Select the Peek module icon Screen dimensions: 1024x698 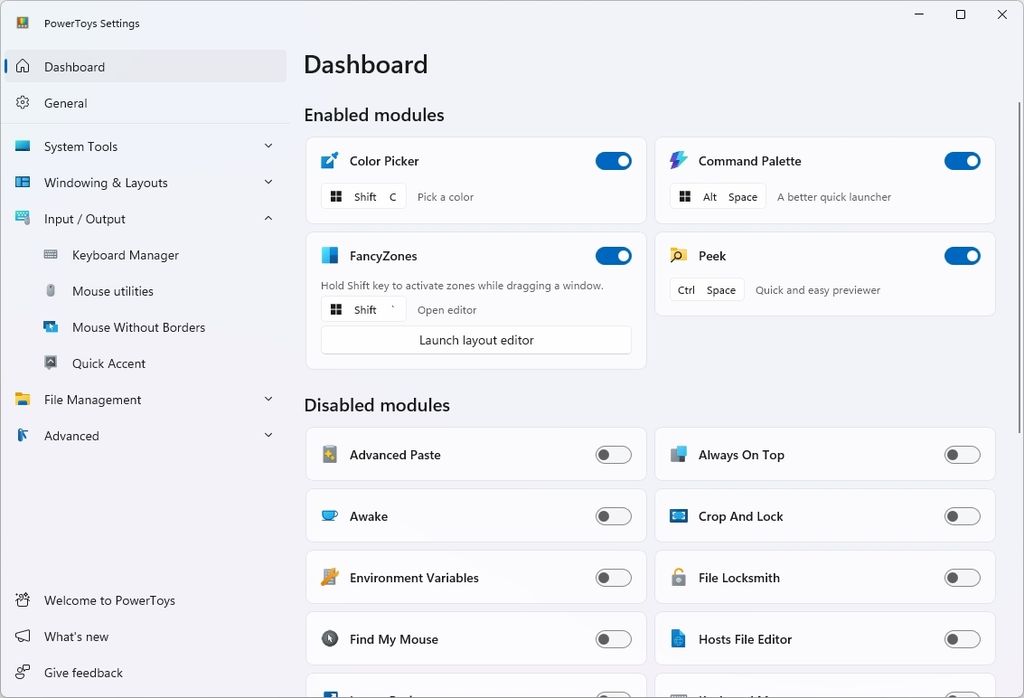pos(678,255)
